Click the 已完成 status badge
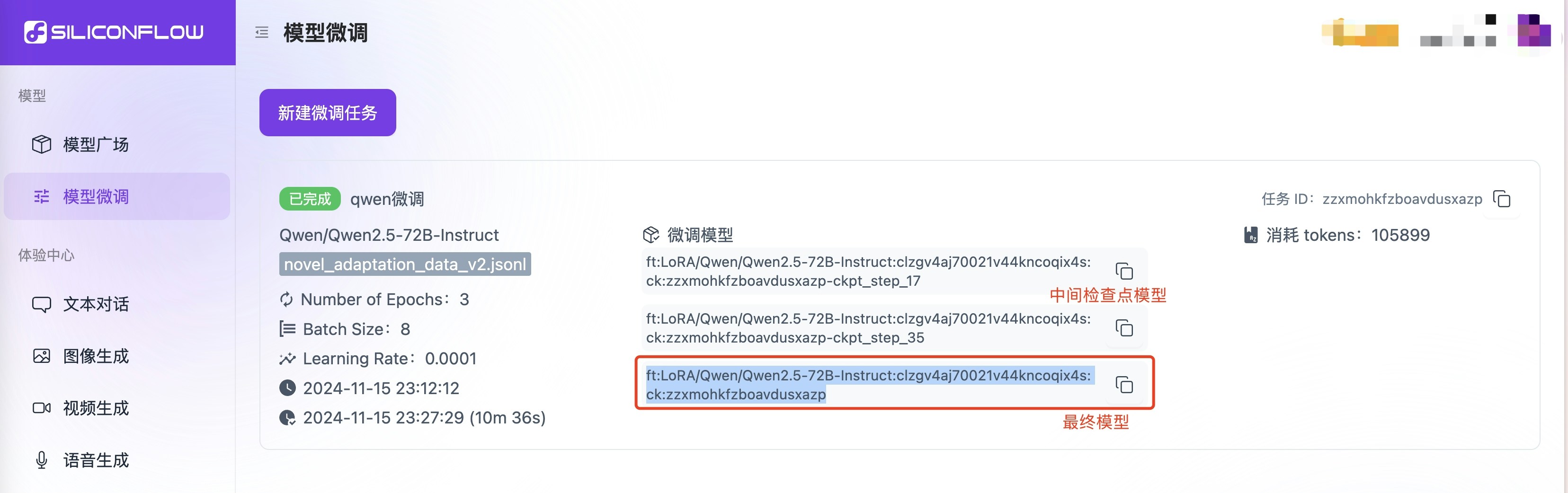 pos(310,199)
